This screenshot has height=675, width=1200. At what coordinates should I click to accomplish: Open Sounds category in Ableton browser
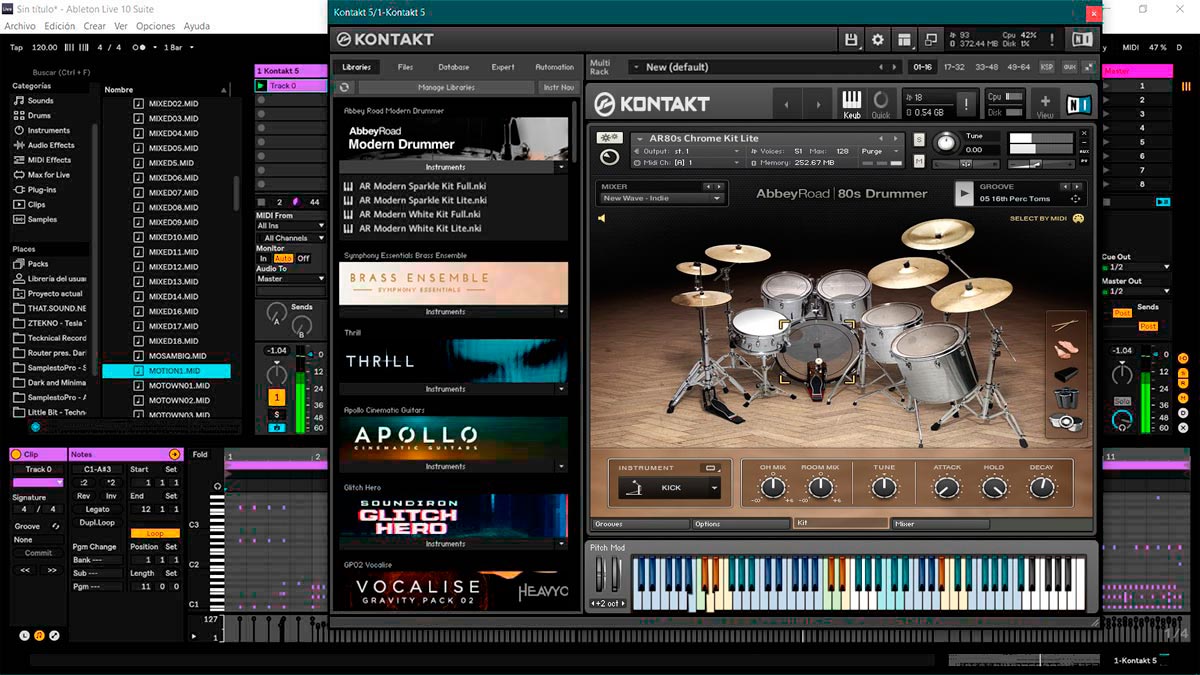coord(40,101)
